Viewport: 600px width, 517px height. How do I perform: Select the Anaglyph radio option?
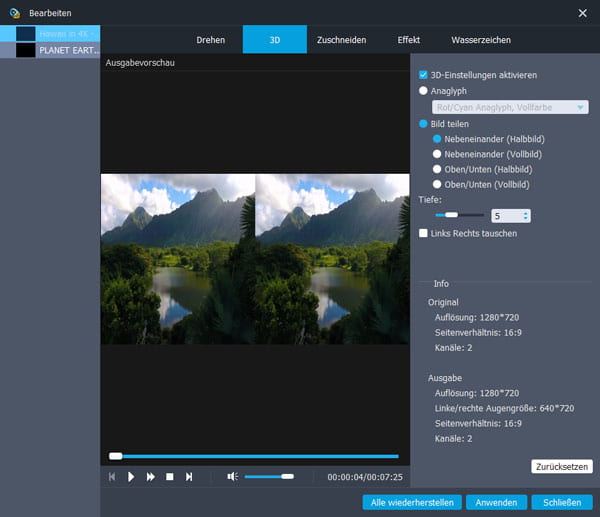(424, 91)
